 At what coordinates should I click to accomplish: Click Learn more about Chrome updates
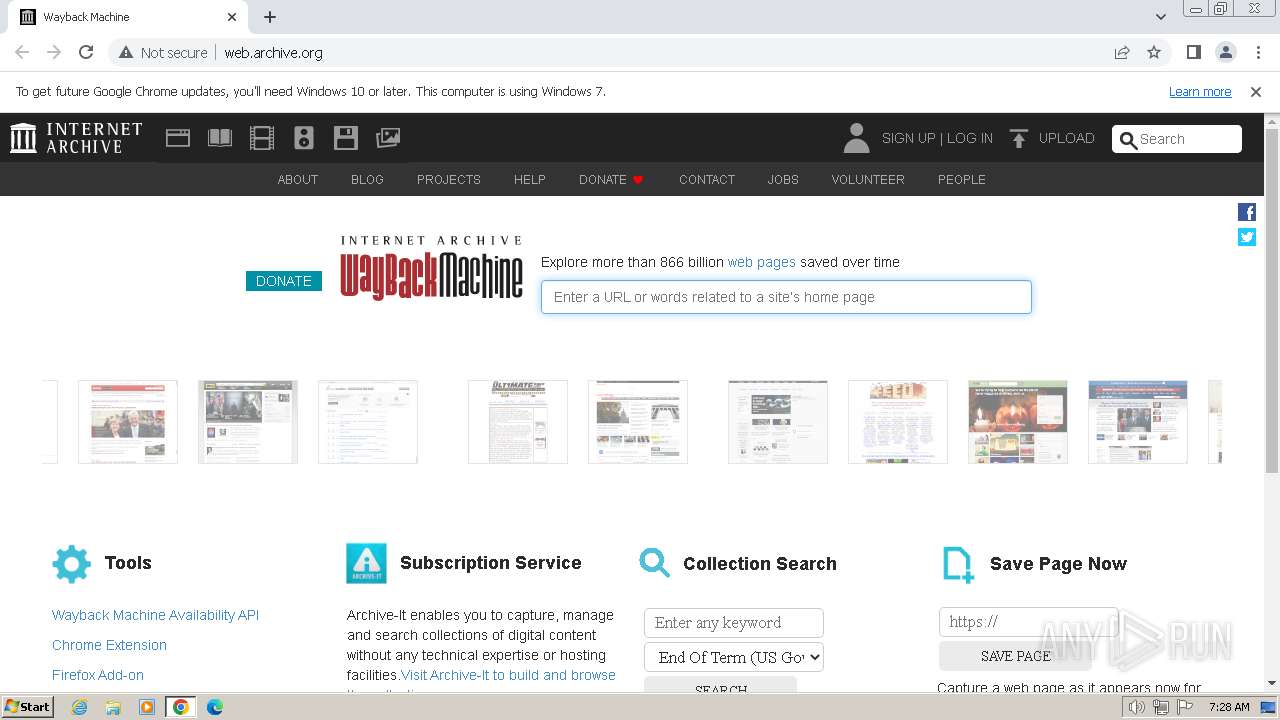pos(1200,91)
